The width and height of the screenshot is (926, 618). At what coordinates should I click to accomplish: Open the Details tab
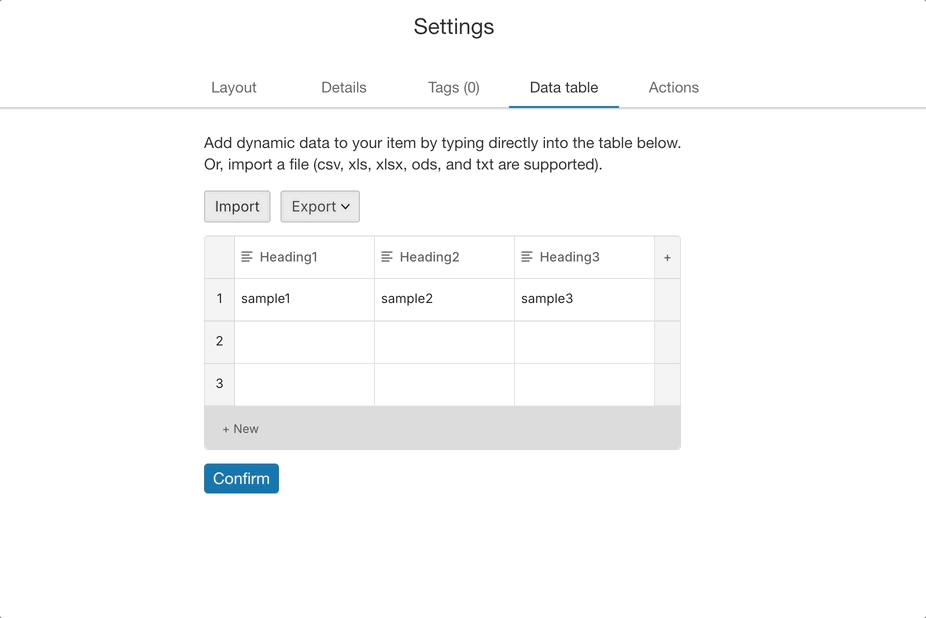pos(344,88)
